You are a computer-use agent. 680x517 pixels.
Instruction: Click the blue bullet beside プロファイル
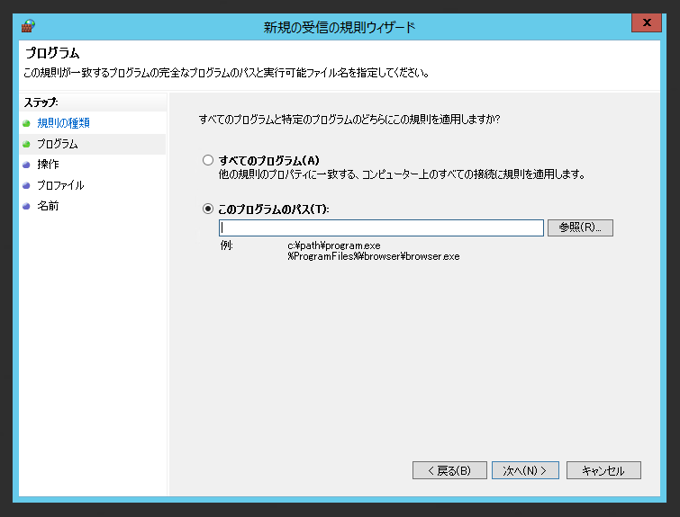26,186
